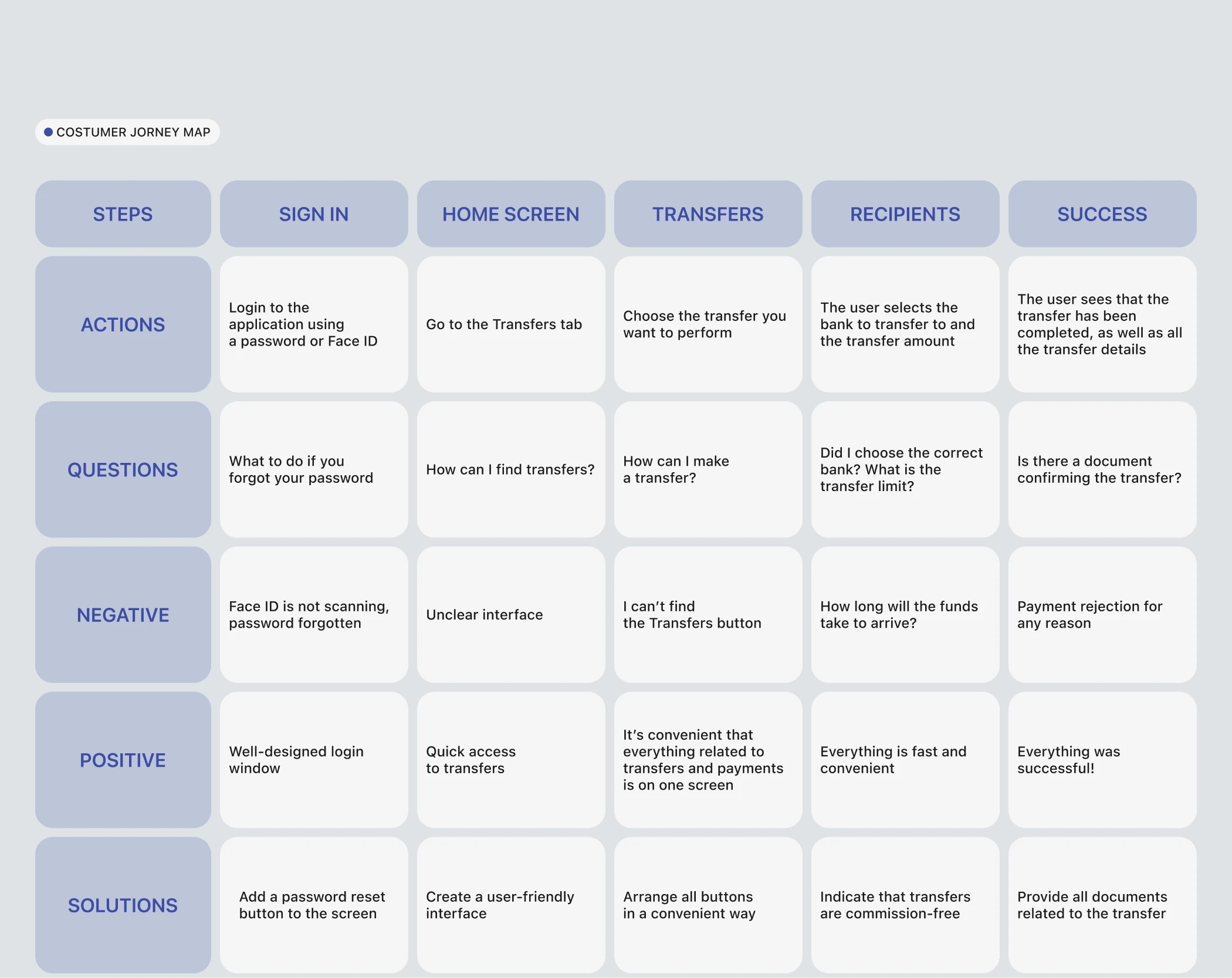Click the SUCCESS column header
This screenshot has height=978, width=1232.
[x=1102, y=214]
